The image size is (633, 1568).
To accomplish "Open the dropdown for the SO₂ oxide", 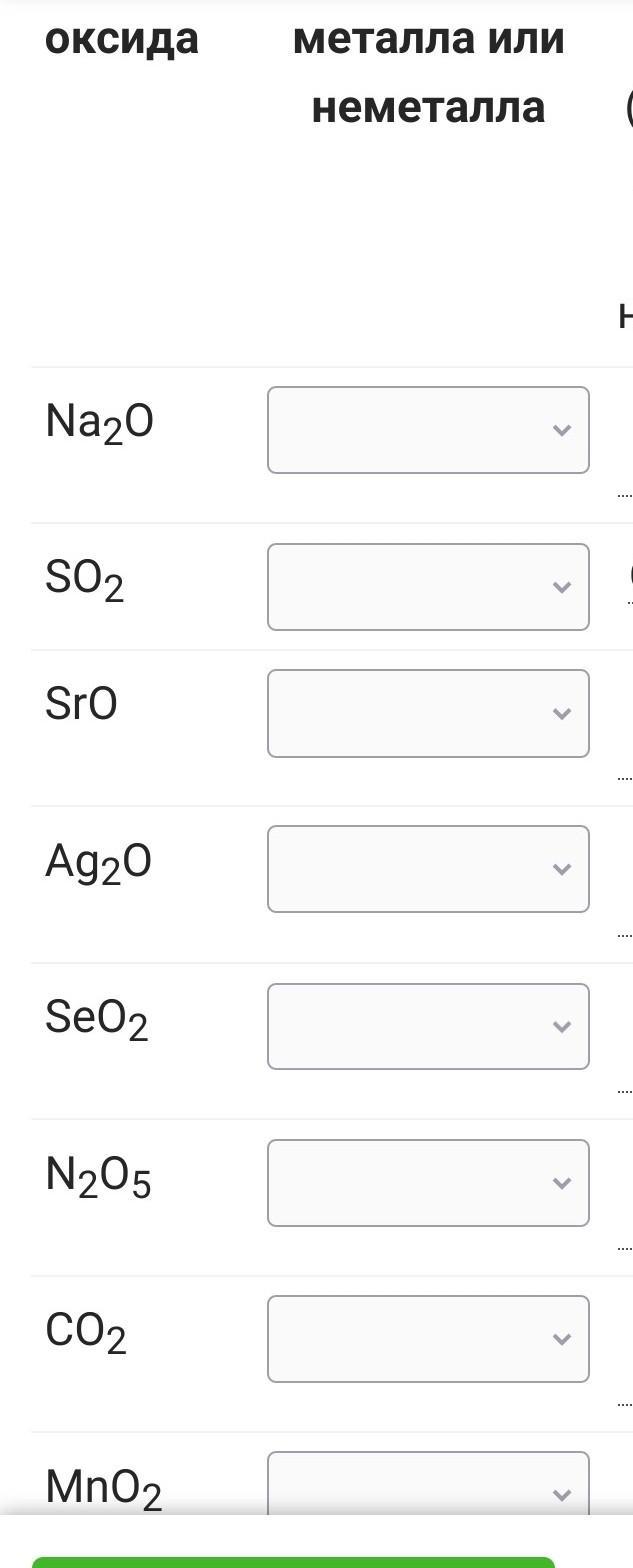I will tap(428, 587).
